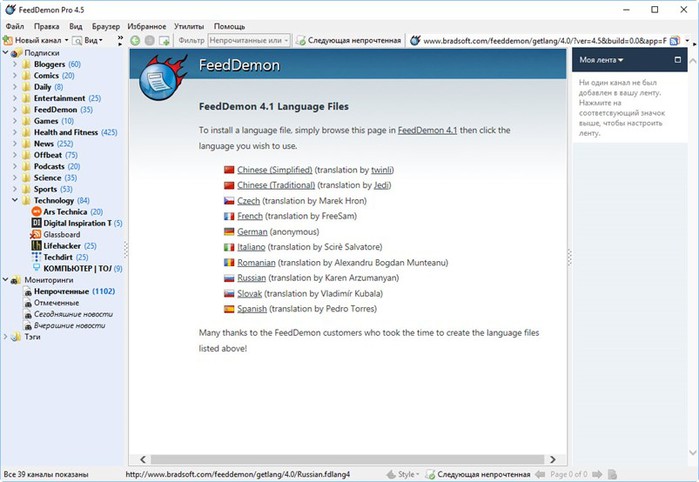
Task: Follow the French language link
Action: pyautogui.click(x=250, y=216)
